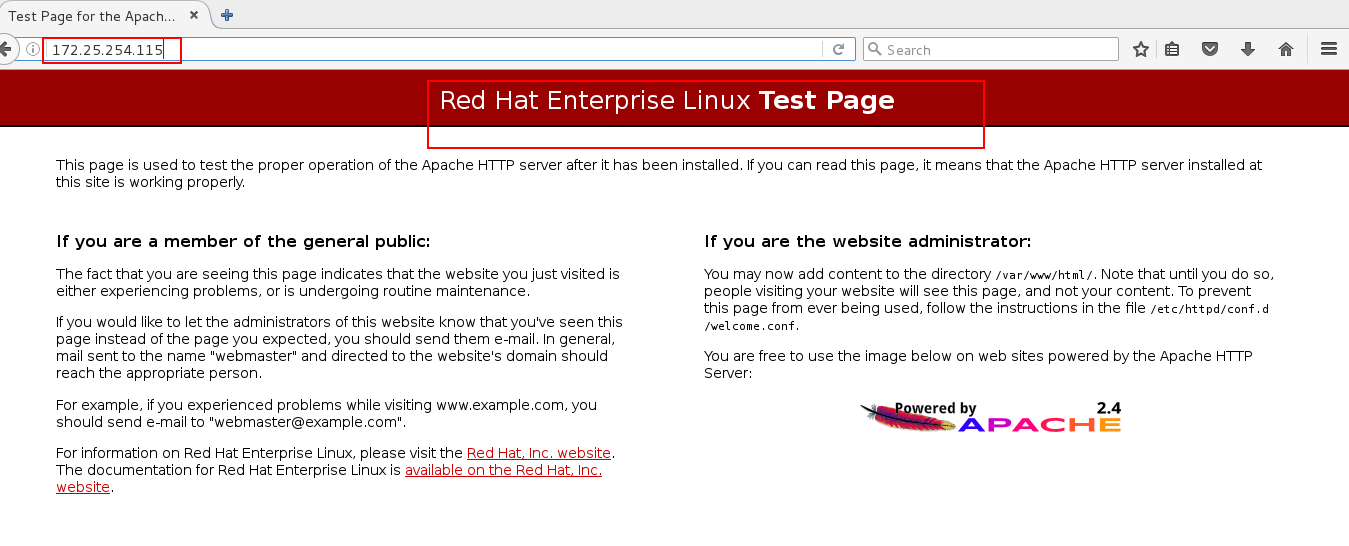1349x546 pixels.
Task: Click the 'This page is used to test' intro paragraph
Action: pyautogui.click(x=659, y=173)
